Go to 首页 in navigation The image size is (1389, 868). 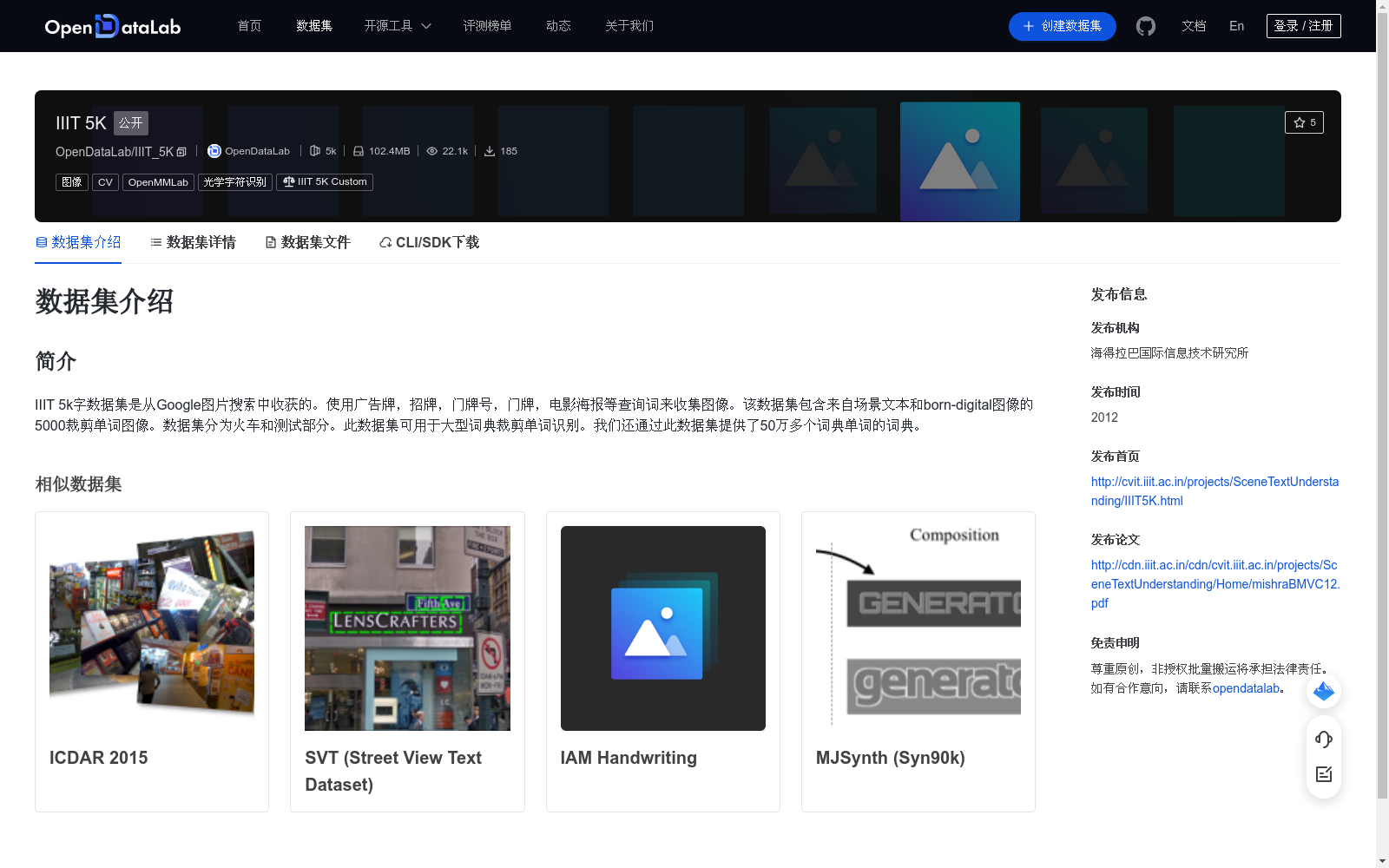pos(250,26)
